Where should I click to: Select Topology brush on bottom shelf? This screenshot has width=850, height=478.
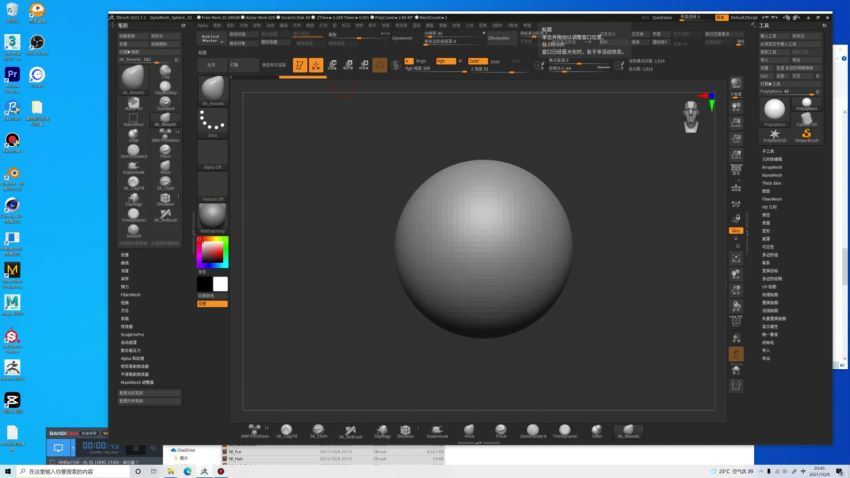[382, 431]
